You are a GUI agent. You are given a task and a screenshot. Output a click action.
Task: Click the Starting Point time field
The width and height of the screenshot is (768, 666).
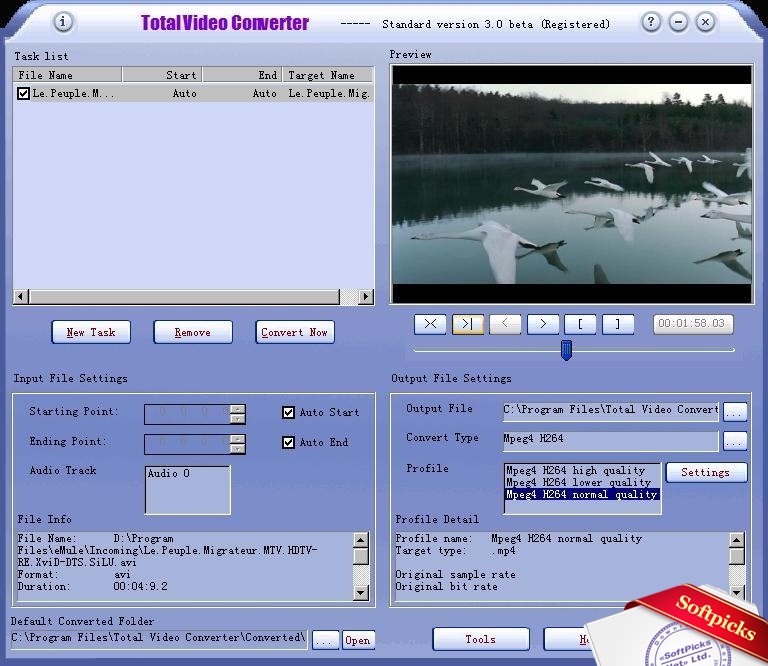coord(188,414)
